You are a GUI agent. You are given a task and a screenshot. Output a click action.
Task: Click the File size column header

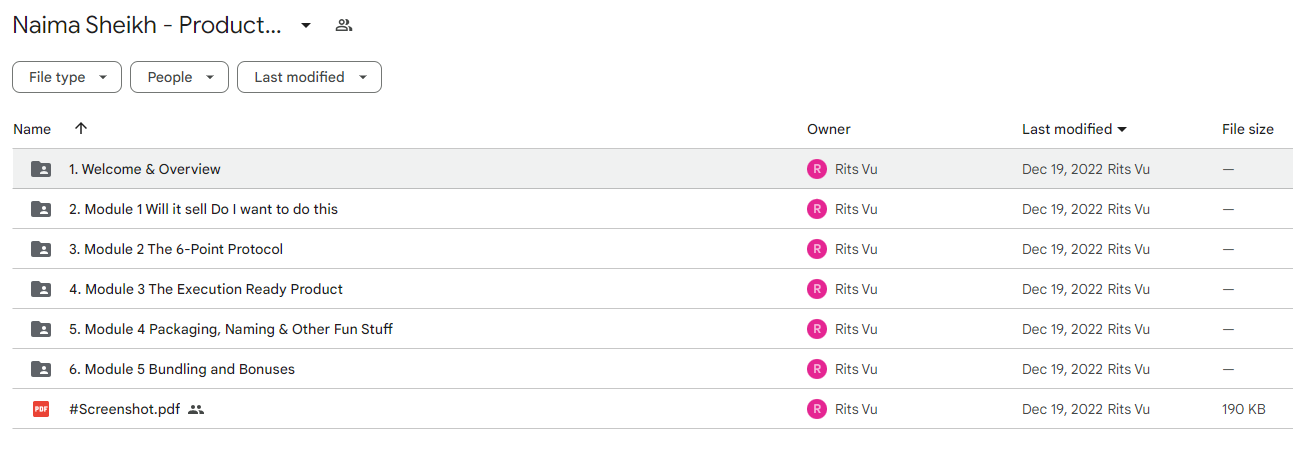point(1248,129)
